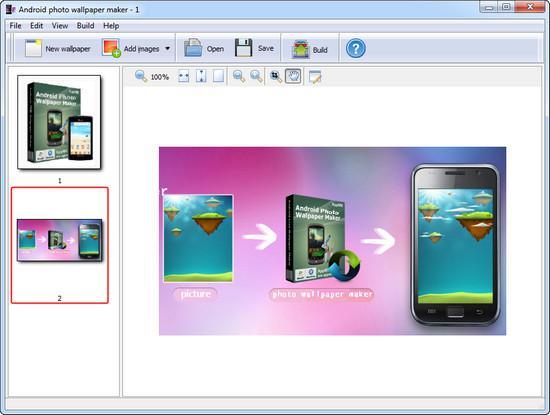This screenshot has height=415, width=550.
Task: Open the Build menu
Action: [85, 26]
